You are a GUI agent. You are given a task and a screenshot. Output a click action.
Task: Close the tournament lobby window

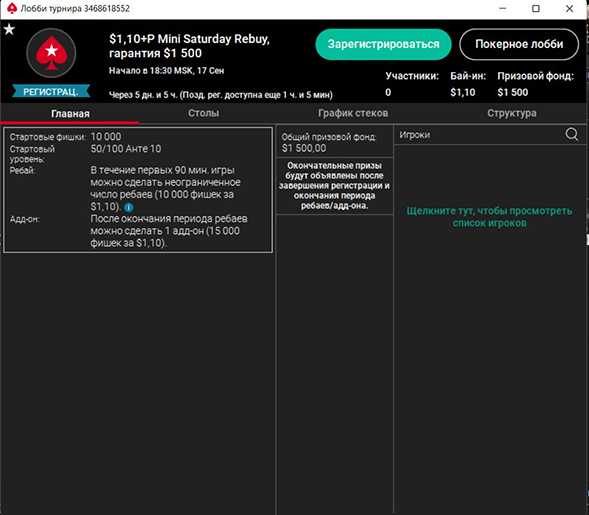tap(569, 9)
